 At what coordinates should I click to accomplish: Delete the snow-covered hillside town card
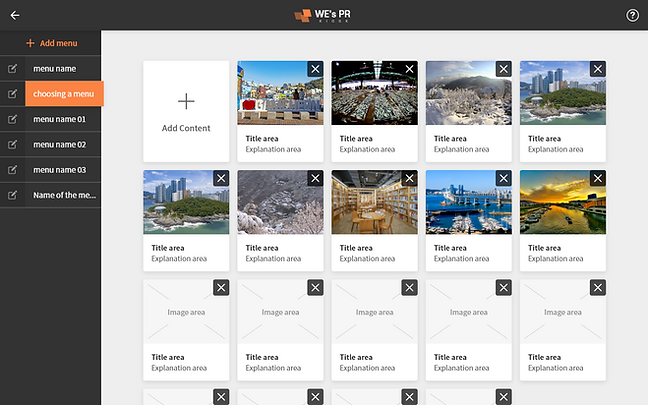[315, 178]
